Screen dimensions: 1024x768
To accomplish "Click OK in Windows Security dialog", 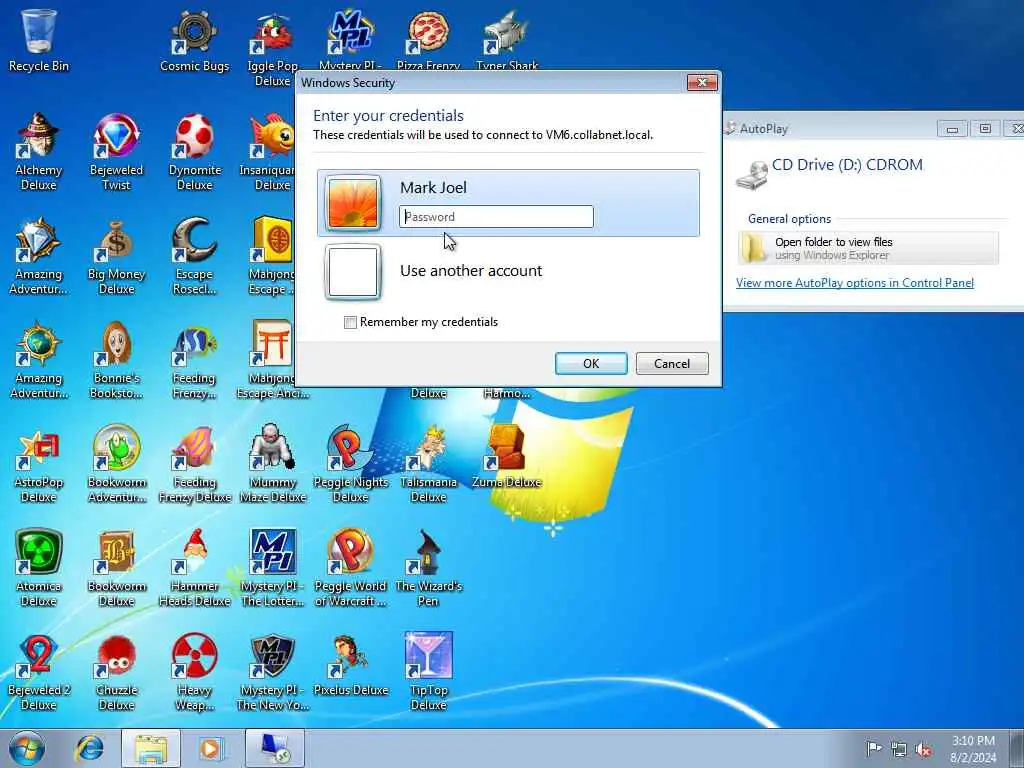I will (591, 364).
